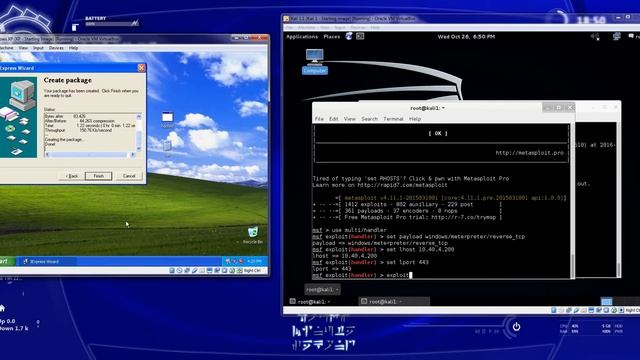Click the shared folders indicator in XP VM status bar
Screen dimensions: 640x360
[x=202, y=271]
